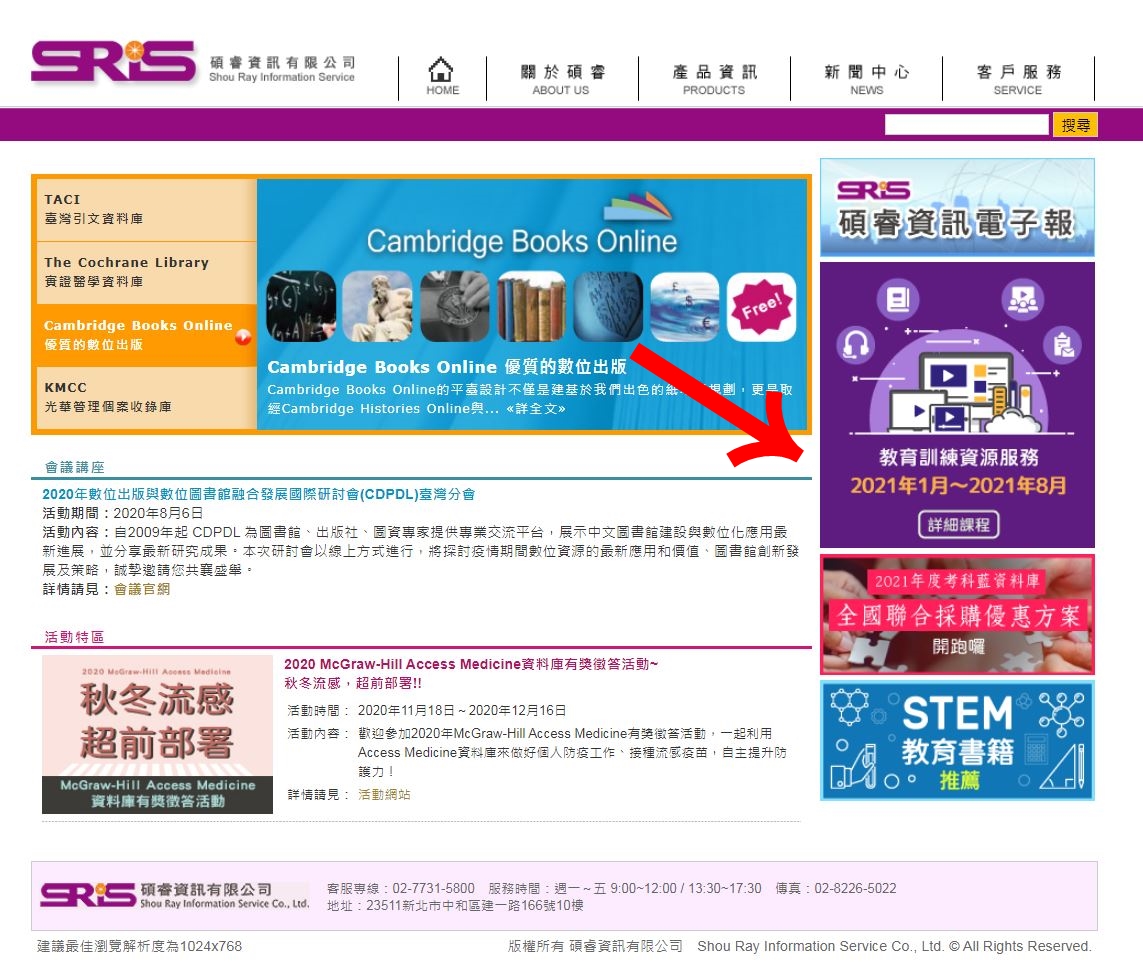This screenshot has width=1143, height=963.
Task: Open the STEM 教育書籍 banner
Action: tap(957, 740)
